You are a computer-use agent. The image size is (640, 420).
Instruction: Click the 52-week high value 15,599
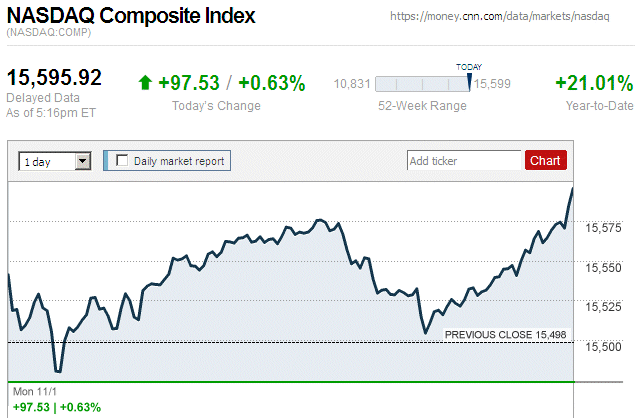493,84
